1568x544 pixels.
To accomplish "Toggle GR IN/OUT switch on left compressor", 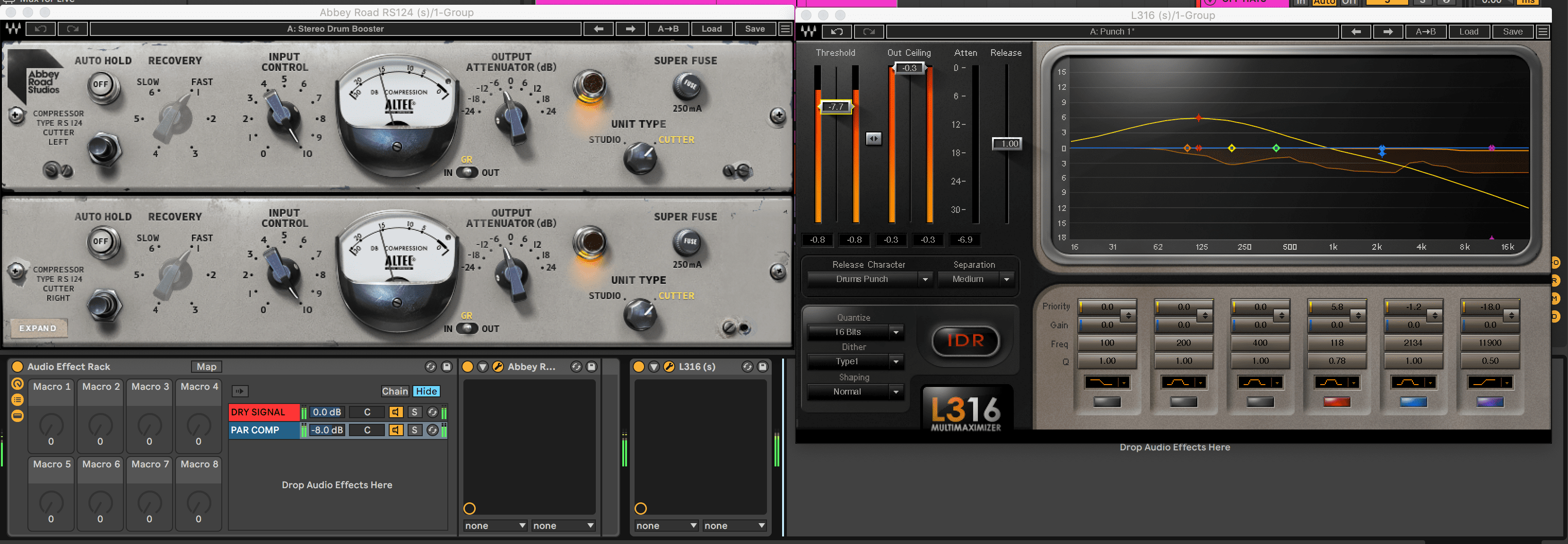I will [x=467, y=172].
